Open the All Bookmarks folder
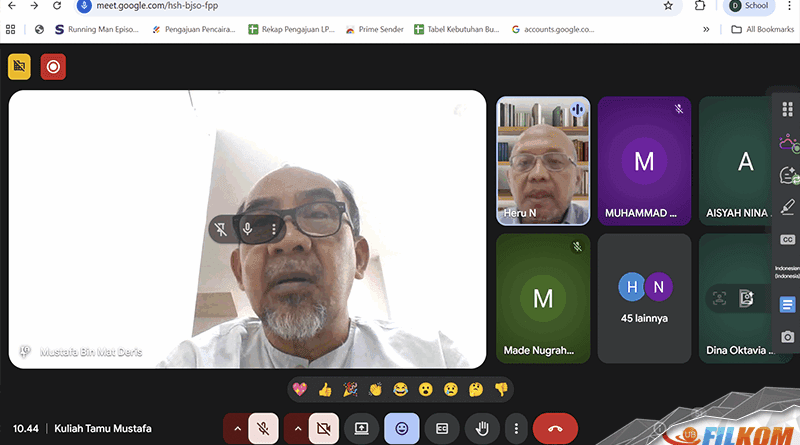Image resolution: width=800 pixels, height=445 pixels. click(x=756, y=30)
